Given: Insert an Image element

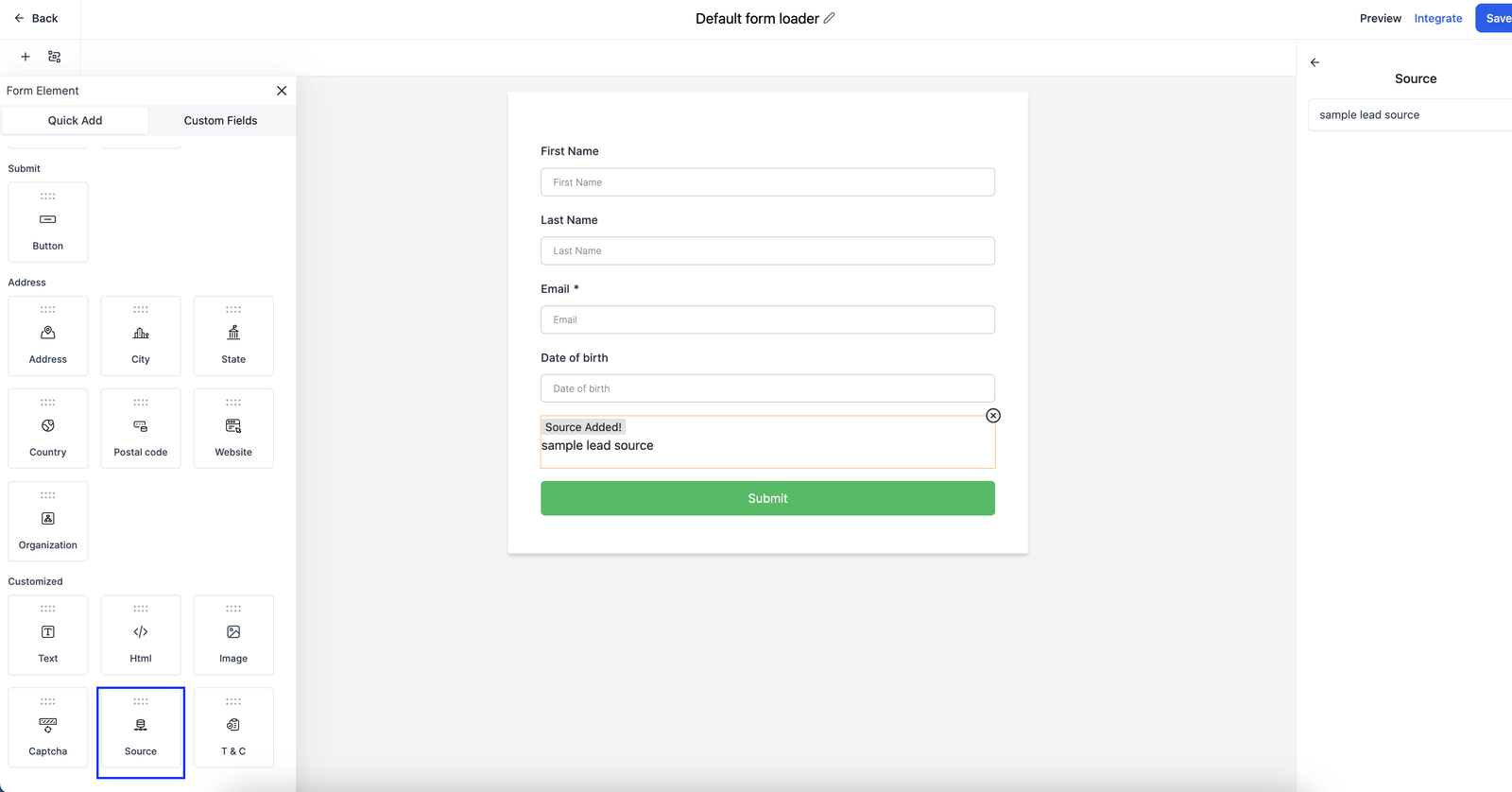Looking at the screenshot, I should pyautogui.click(x=232, y=634).
